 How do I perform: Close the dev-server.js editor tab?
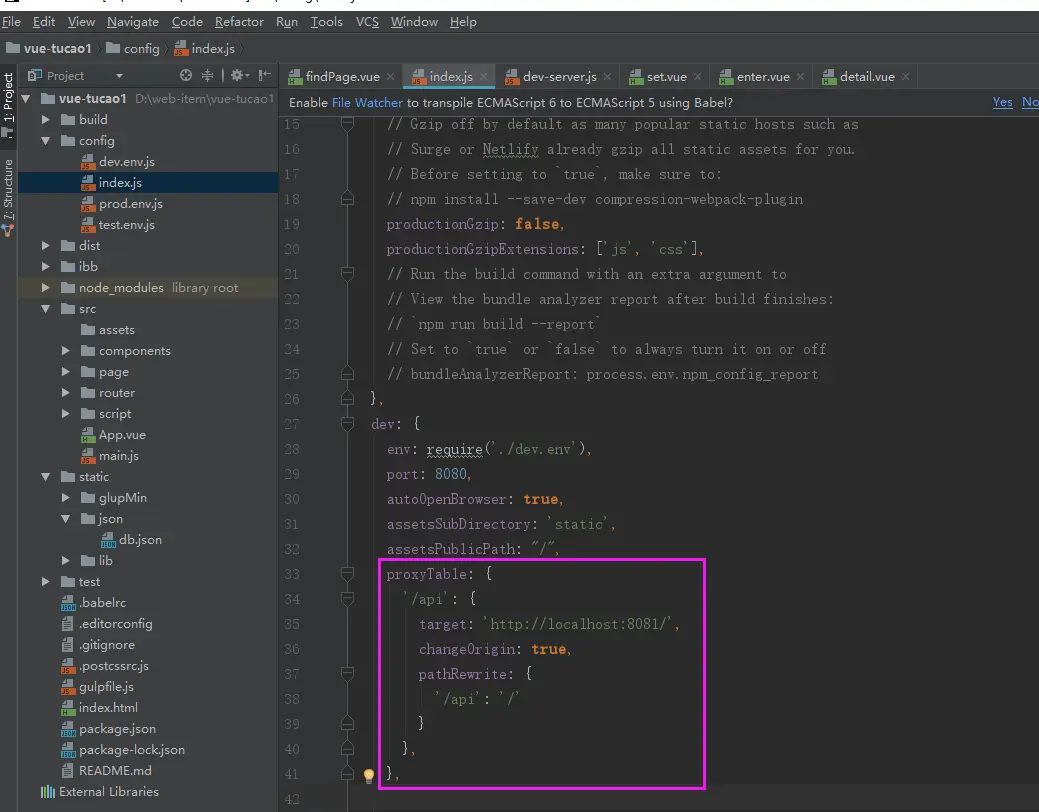pyautogui.click(x=607, y=77)
